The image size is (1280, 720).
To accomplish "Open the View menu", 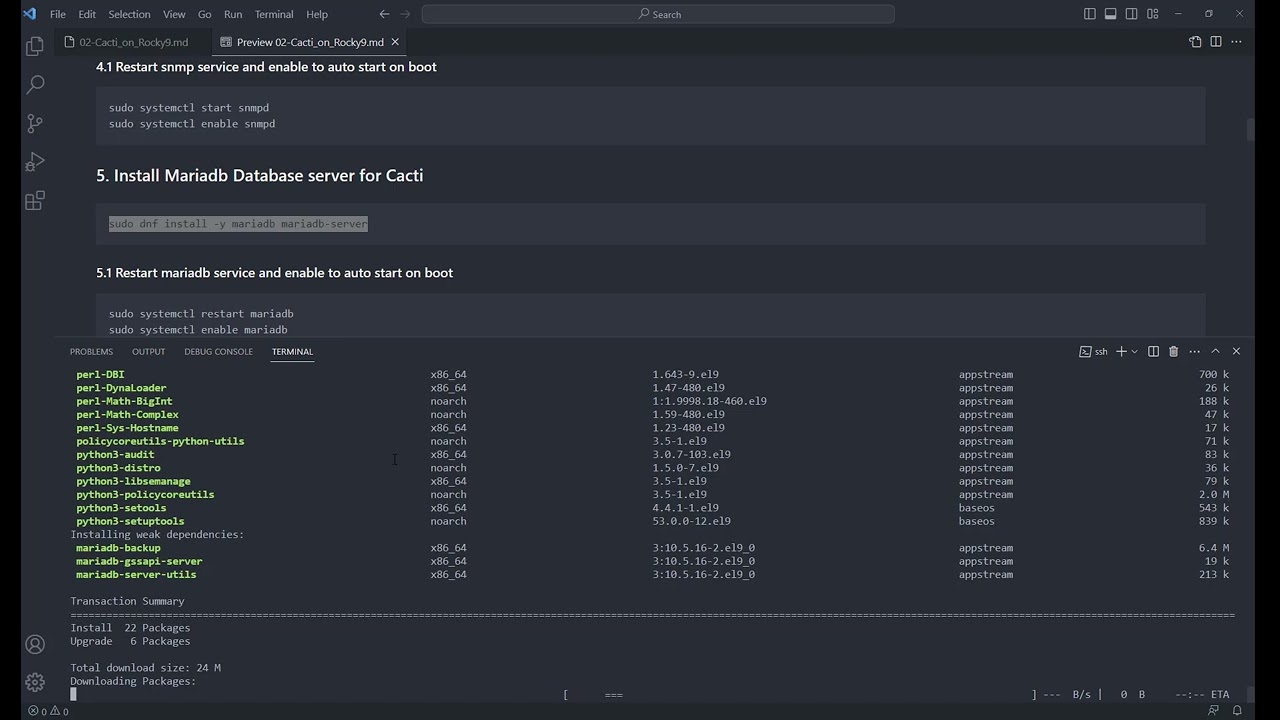I will coord(174,14).
